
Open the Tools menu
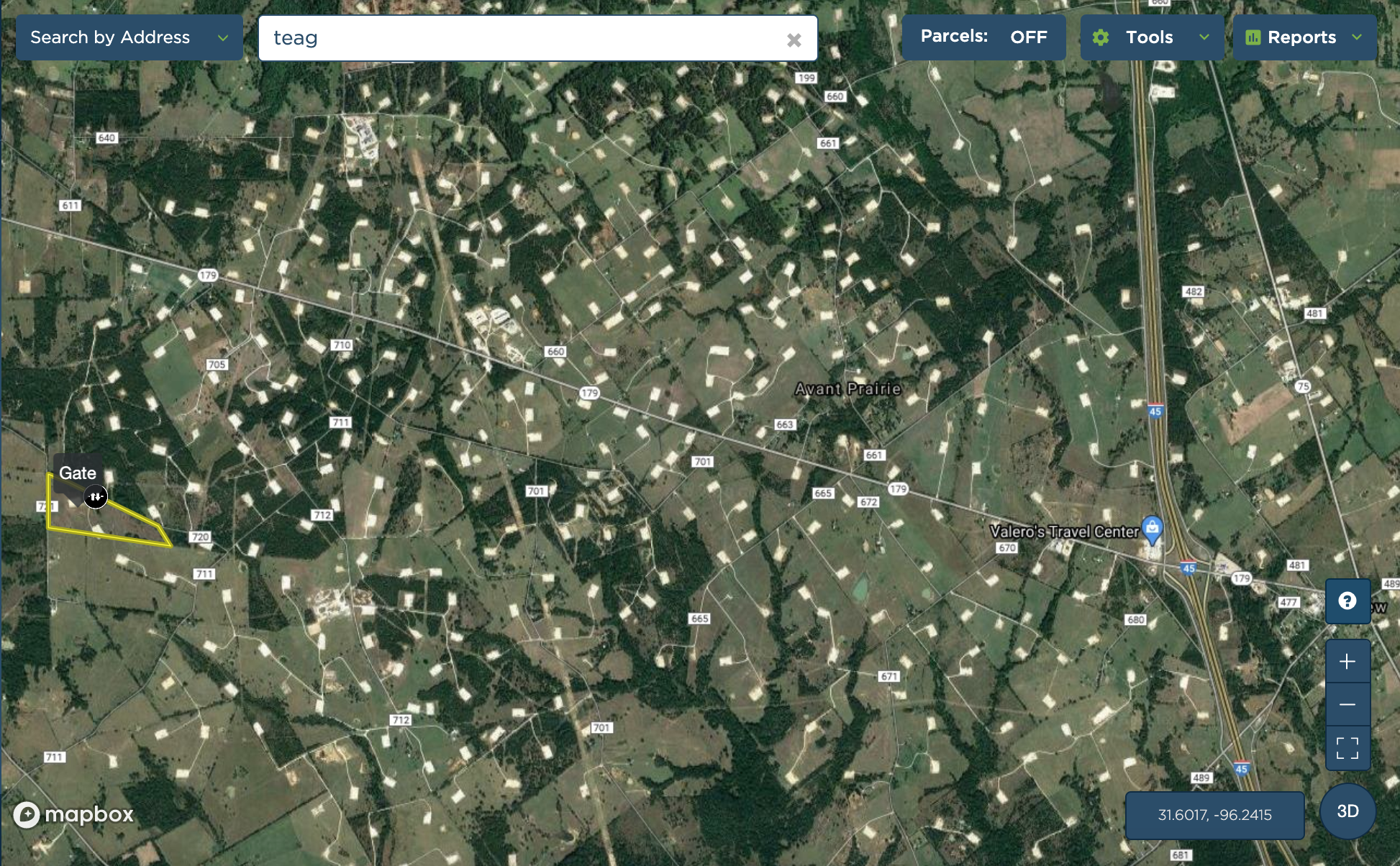(1149, 37)
